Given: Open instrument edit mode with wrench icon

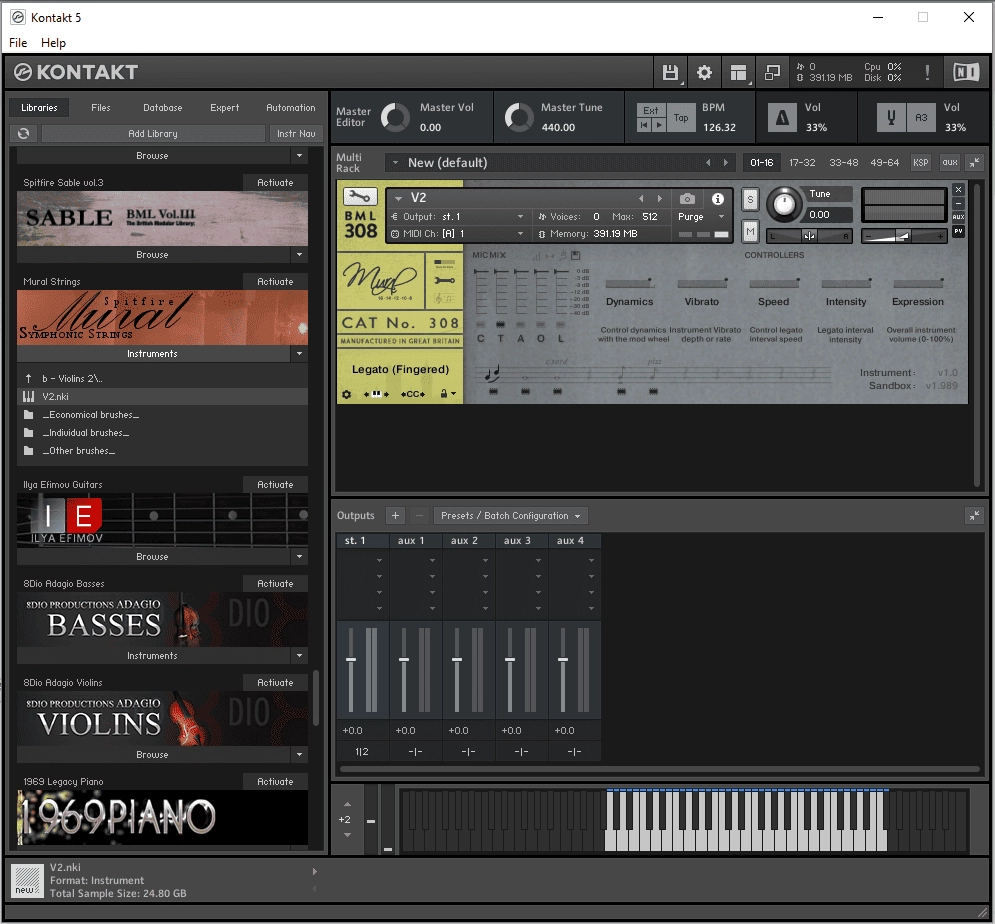Looking at the screenshot, I should point(360,196).
